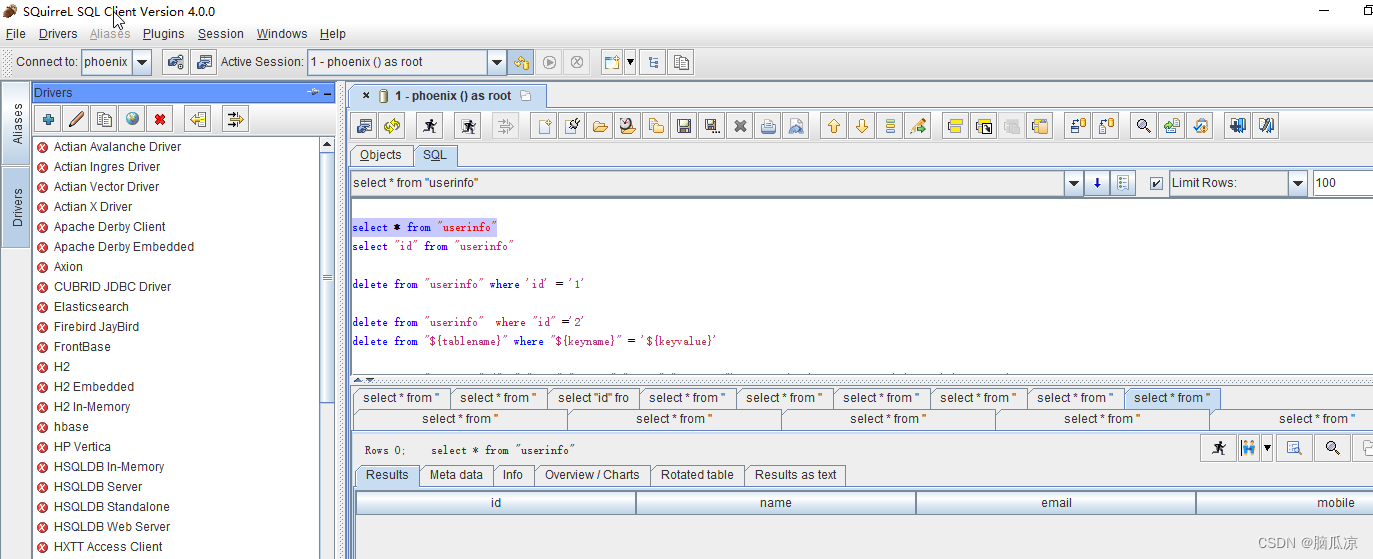Open the Drivers menu
This screenshot has height=559, width=1373.
click(58, 34)
